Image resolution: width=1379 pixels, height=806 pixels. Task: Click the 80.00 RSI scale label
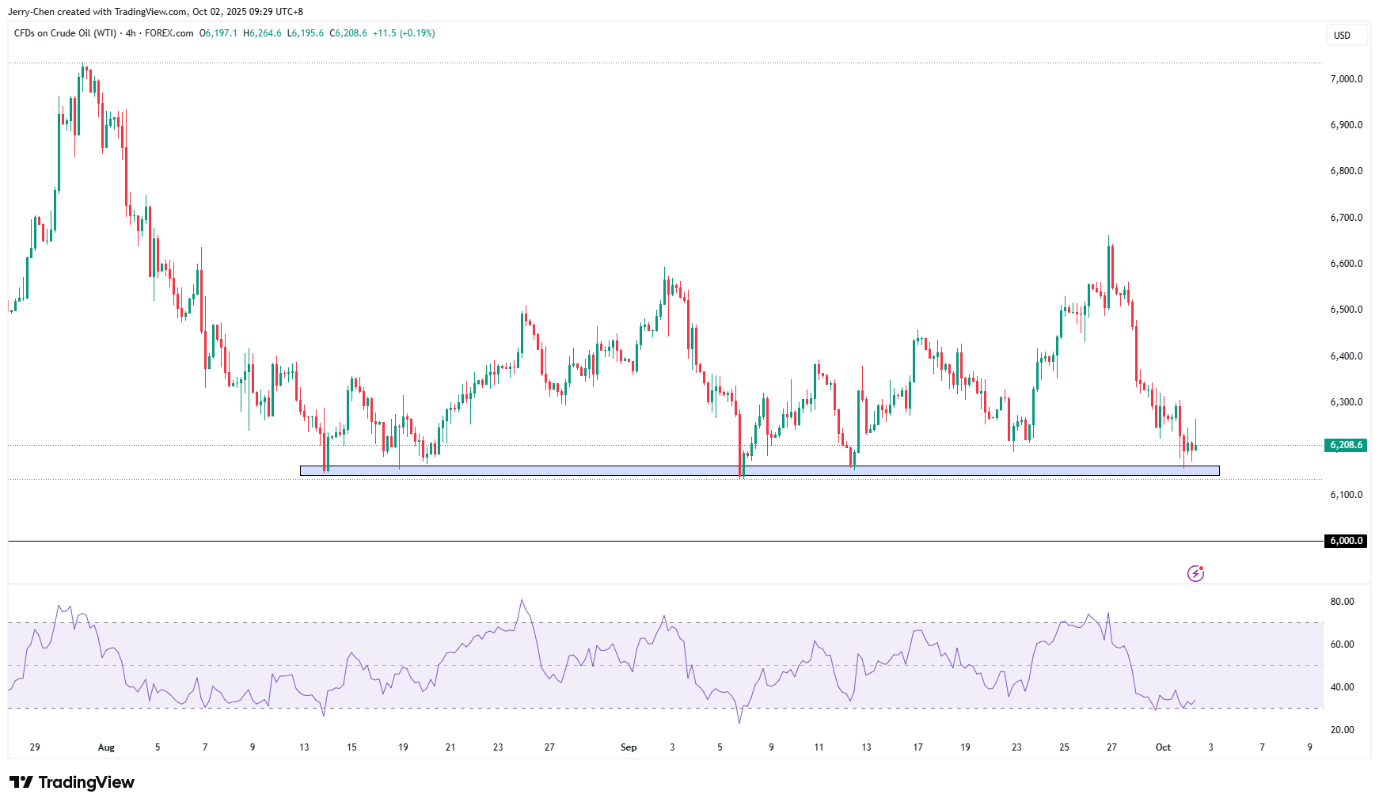click(x=1342, y=602)
